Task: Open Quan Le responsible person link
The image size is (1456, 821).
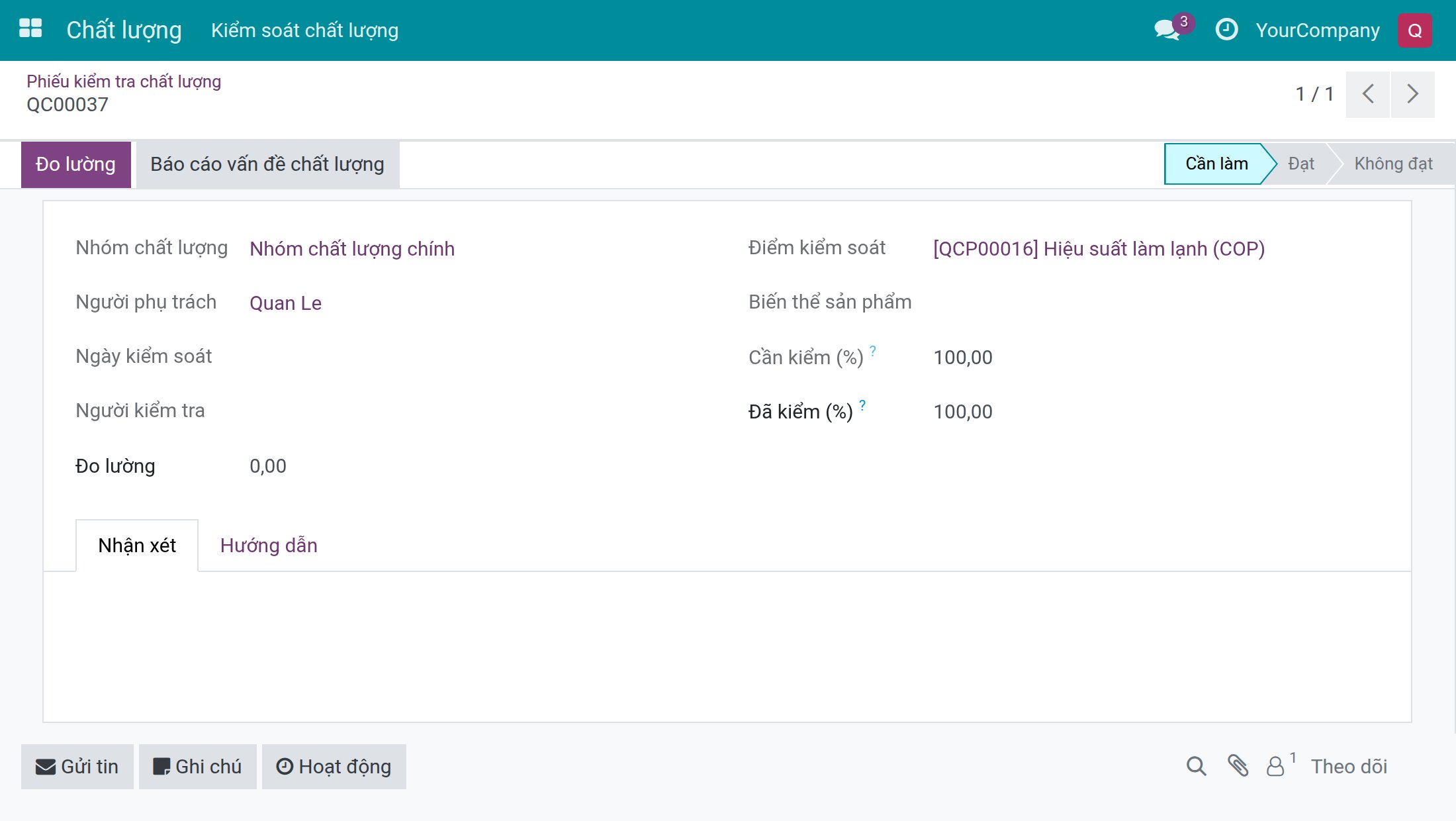Action: (x=285, y=303)
